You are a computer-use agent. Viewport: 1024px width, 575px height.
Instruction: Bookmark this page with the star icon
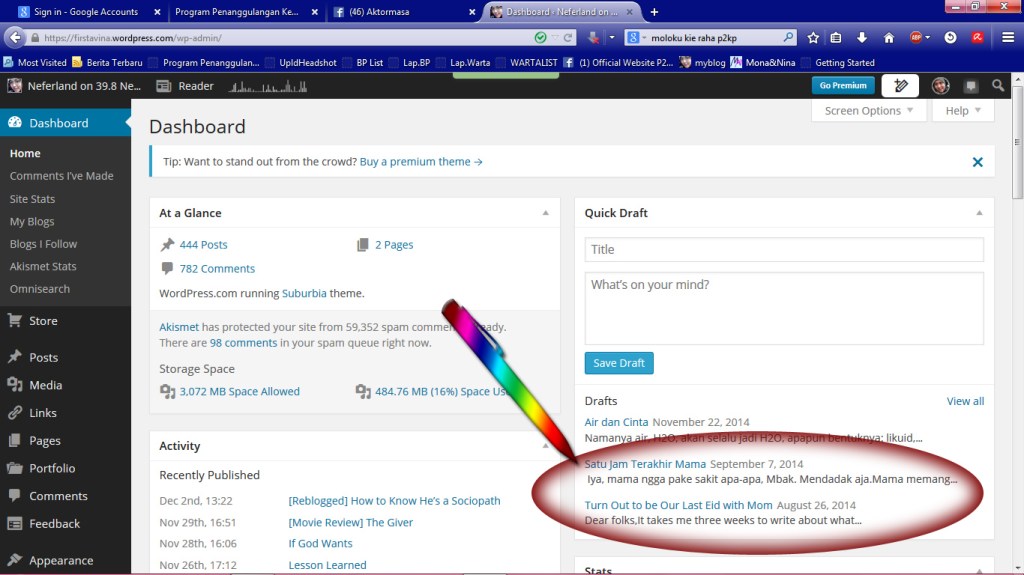[813, 38]
